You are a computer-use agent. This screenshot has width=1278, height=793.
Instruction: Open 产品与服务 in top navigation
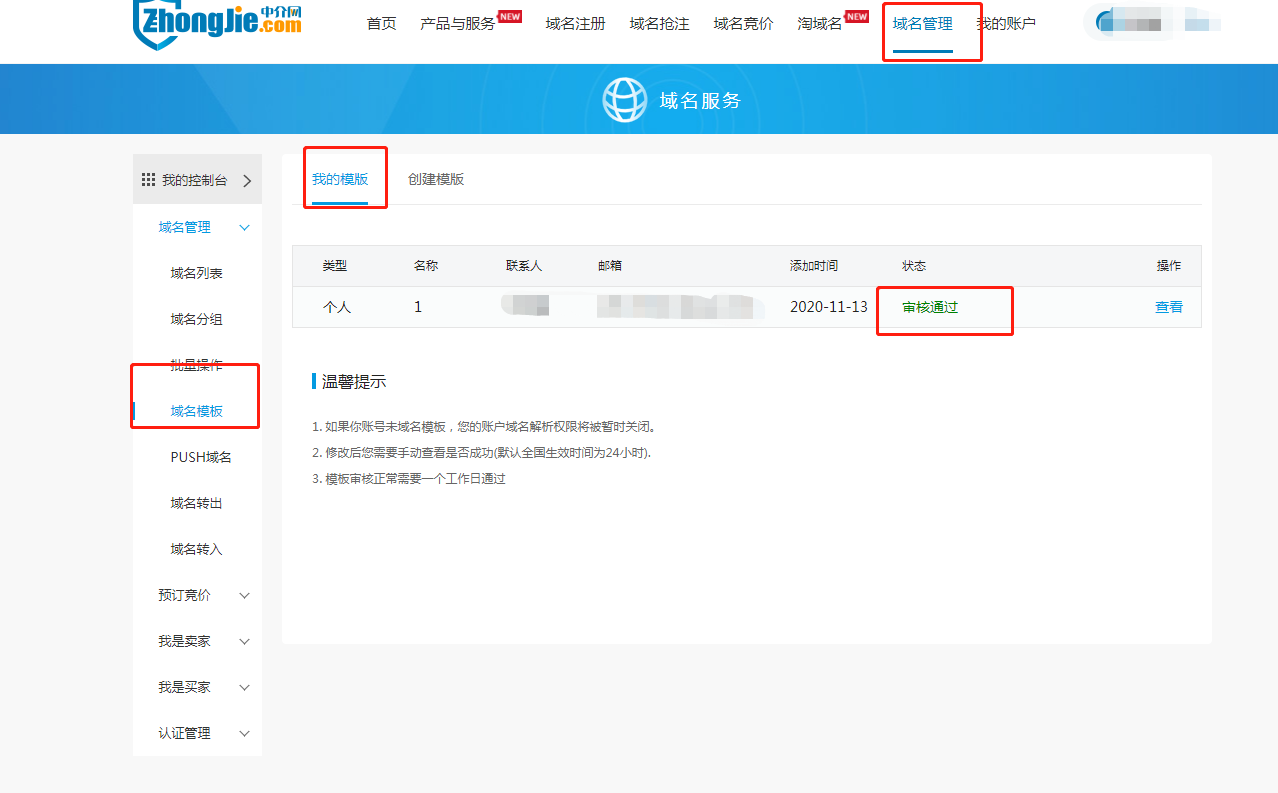(x=458, y=24)
